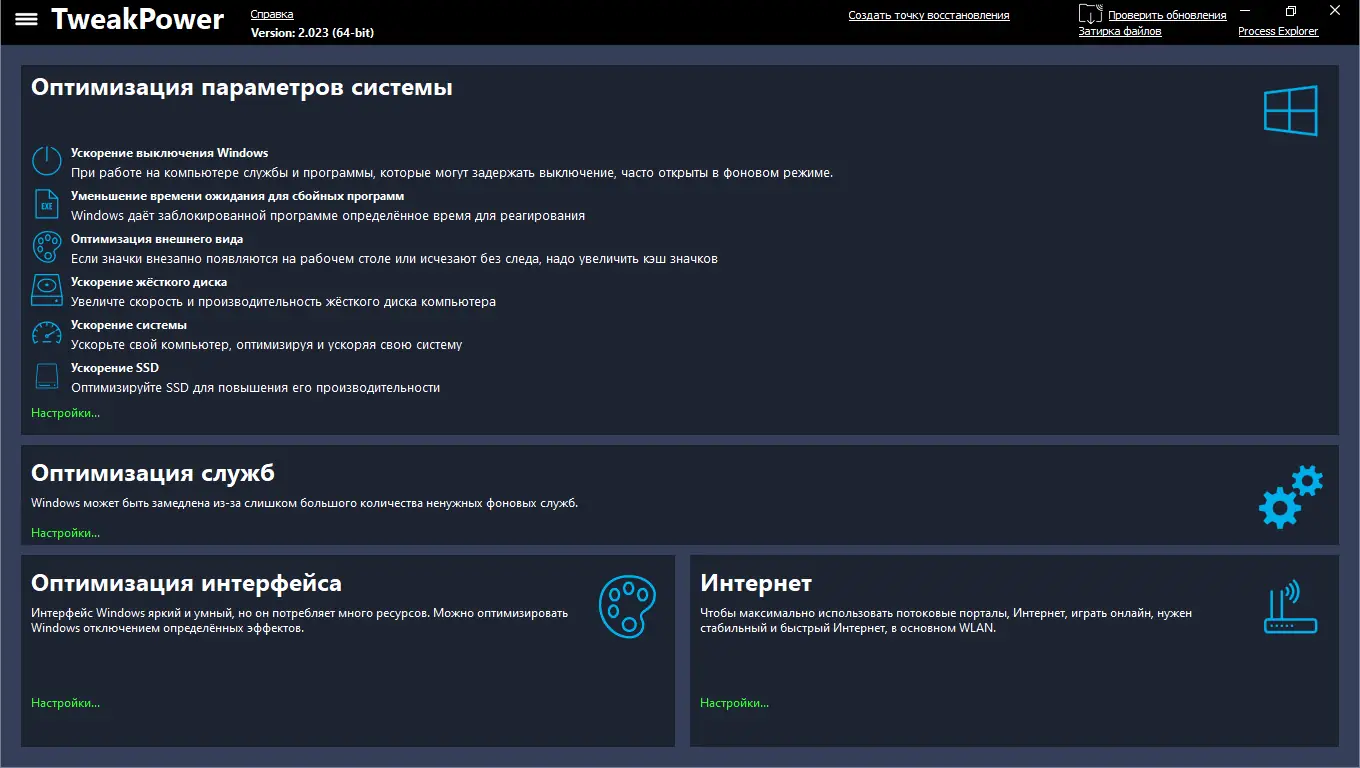1360x768 pixels.
Task: Click the small palette appearance optimization icon
Action: pos(47,247)
